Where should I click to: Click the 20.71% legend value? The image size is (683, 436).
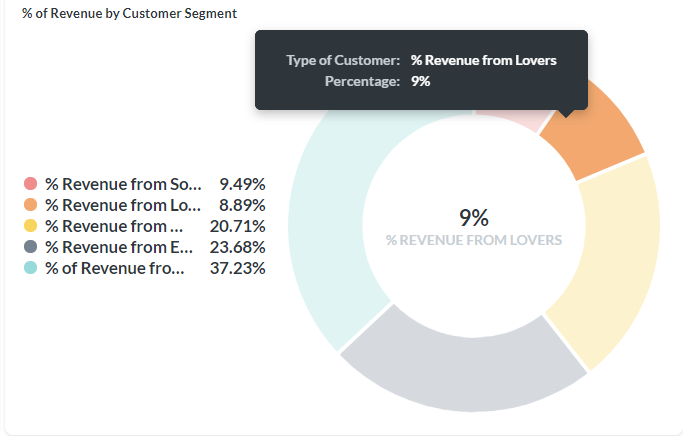coord(237,226)
